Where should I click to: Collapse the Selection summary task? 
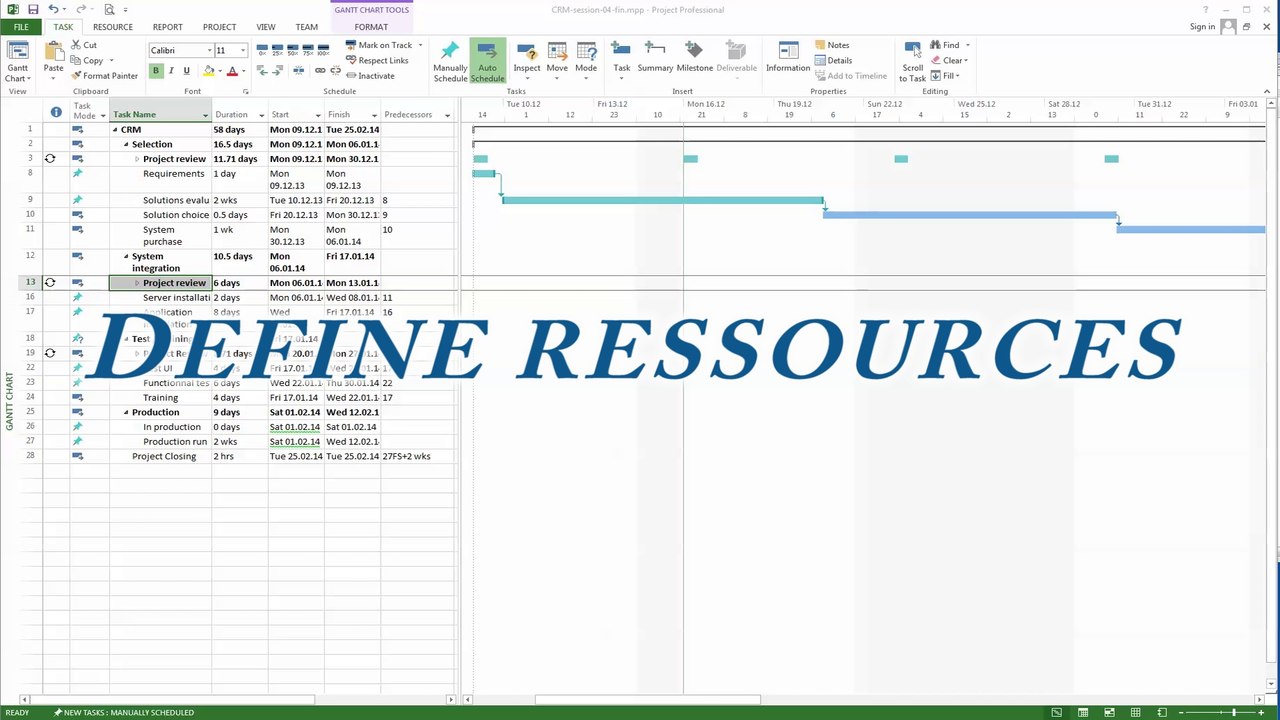126,145
